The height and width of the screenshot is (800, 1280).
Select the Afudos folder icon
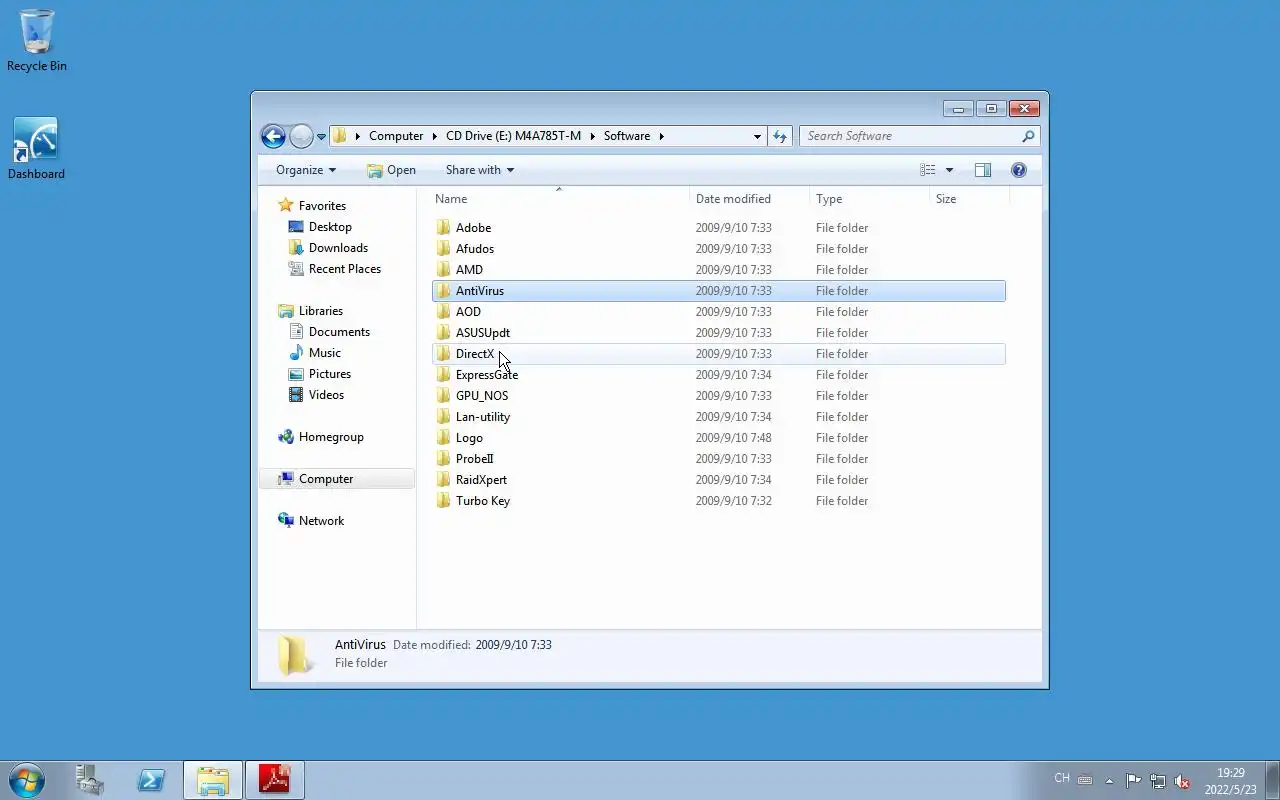click(444, 249)
